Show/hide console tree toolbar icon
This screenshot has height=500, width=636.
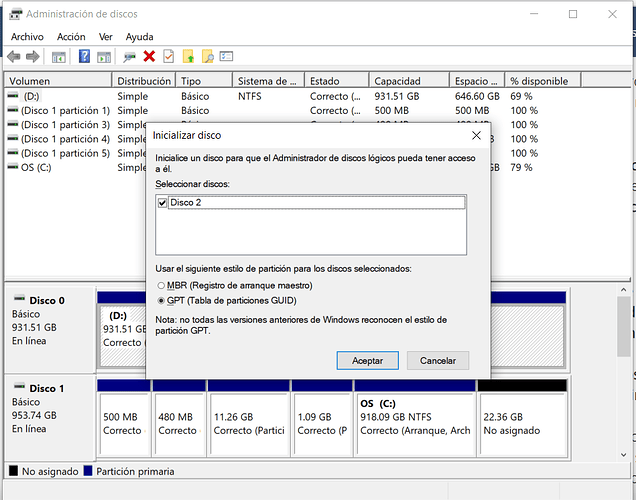pos(59,57)
